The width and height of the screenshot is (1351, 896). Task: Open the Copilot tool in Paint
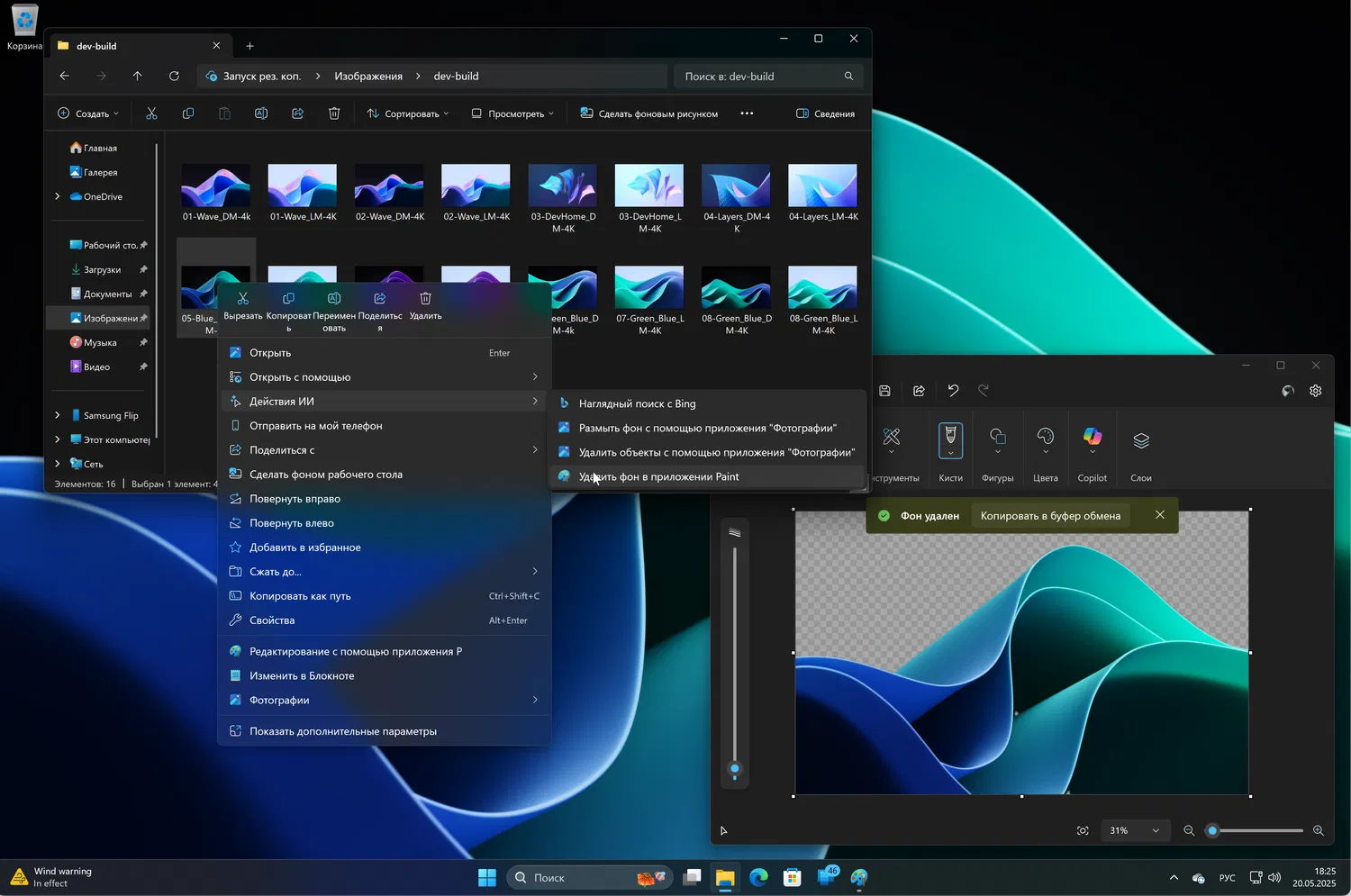point(1092,439)
